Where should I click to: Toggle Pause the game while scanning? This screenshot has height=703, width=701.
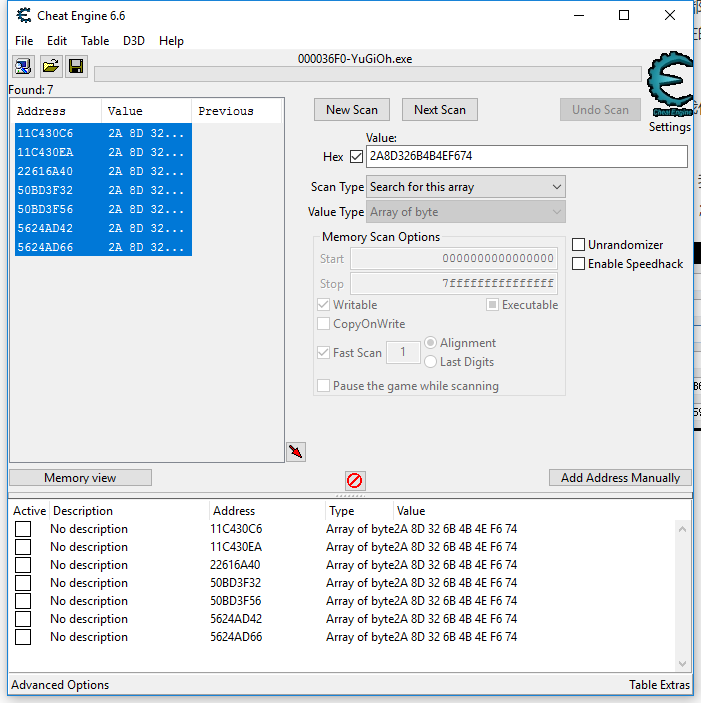[x=323, y=386]
